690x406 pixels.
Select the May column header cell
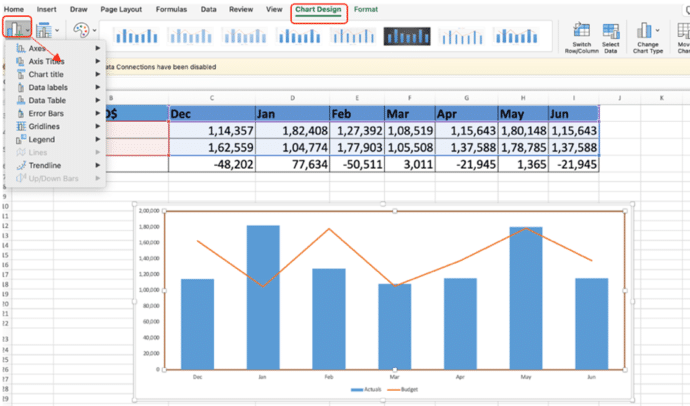coord(523,114)
